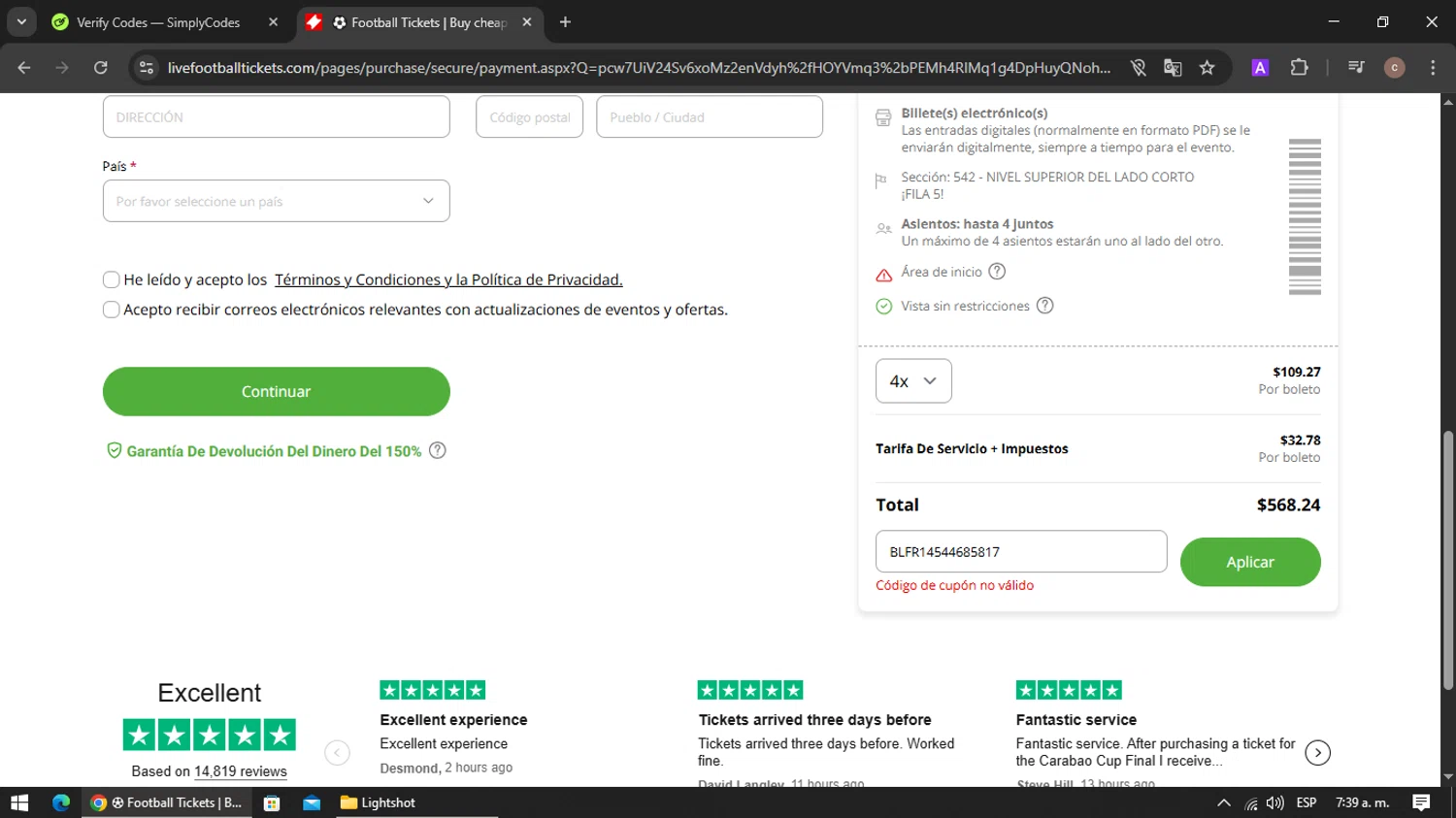Open Términos y Condiciones y Política de Privacidad link
1456x818 pixels.
pos(448,279)
